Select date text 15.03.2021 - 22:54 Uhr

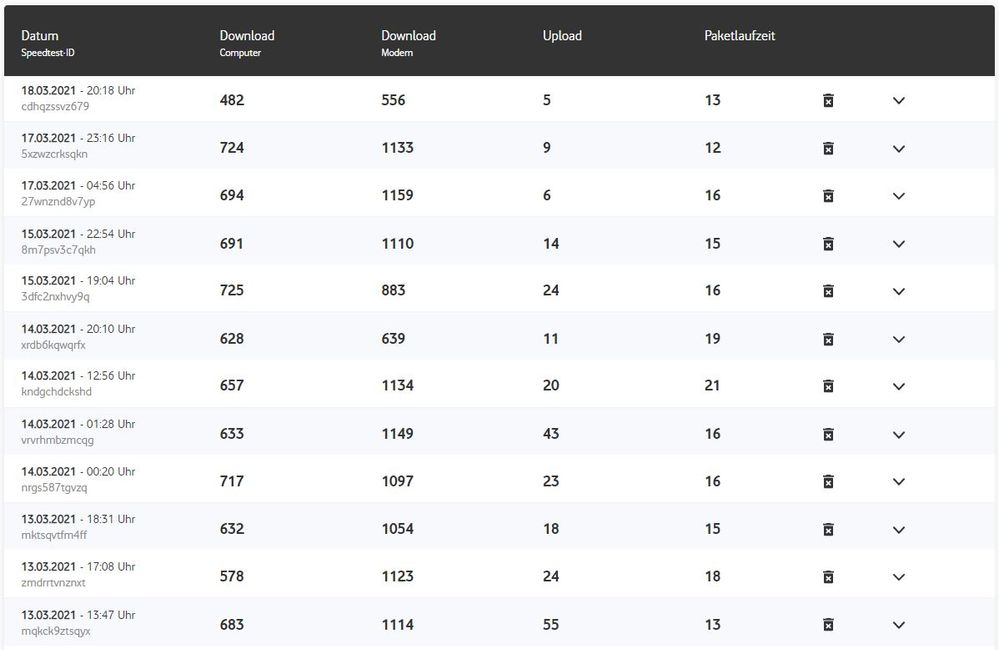[x=78, y=234]
